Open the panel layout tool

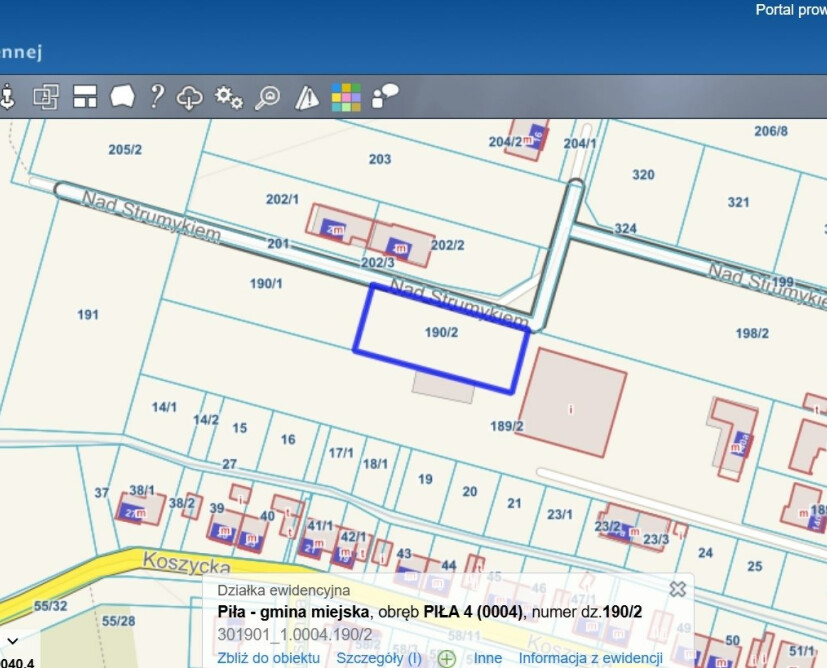[85, 97]
